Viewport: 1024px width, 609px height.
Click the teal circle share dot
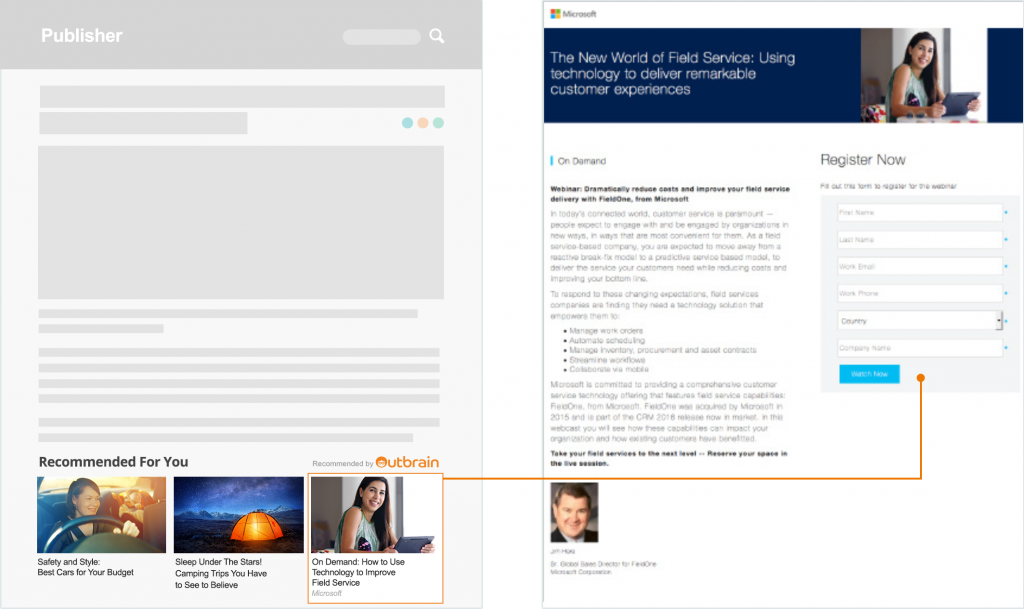click(x=407, y=123)
